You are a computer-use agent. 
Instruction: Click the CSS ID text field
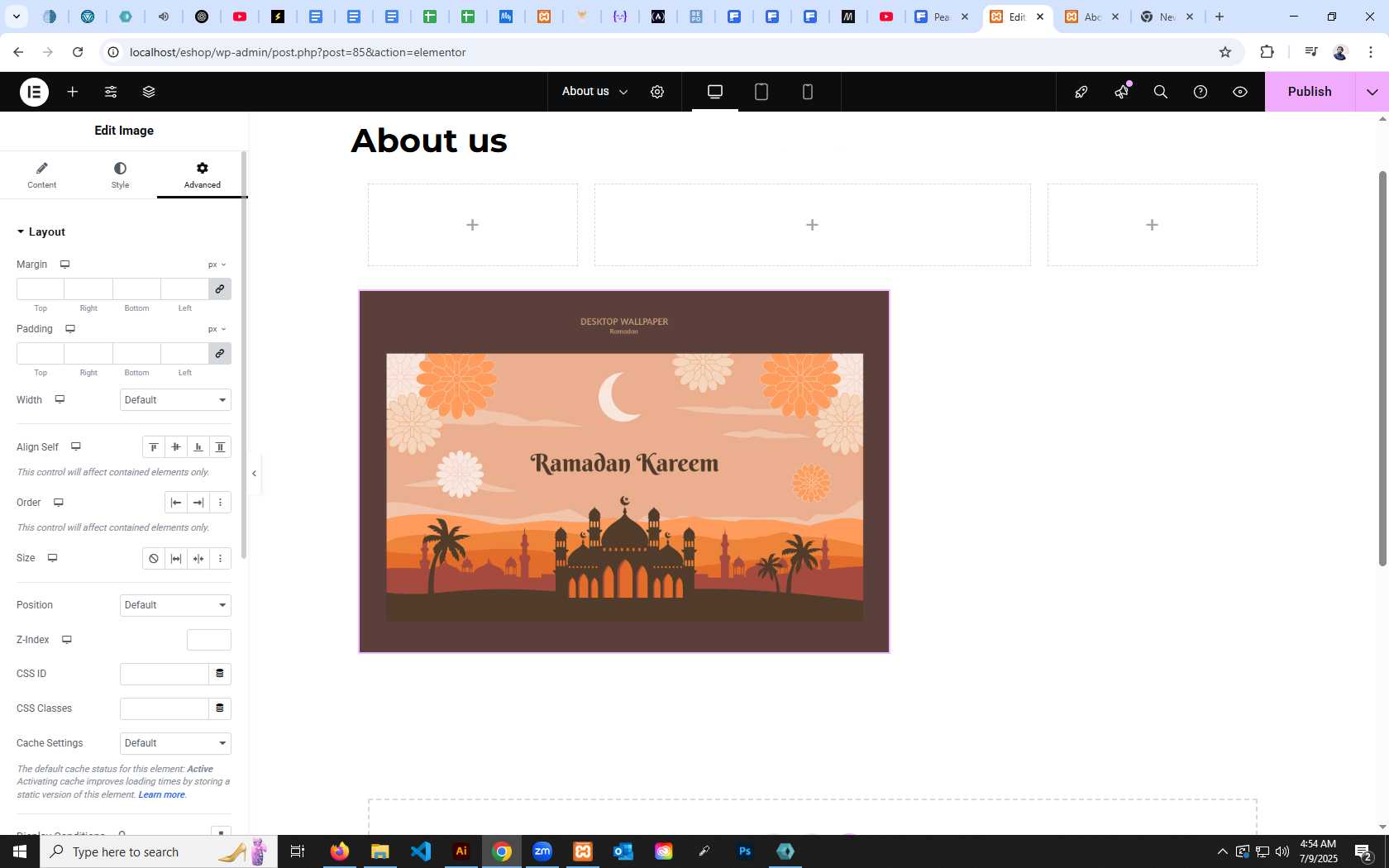(165, 674)
